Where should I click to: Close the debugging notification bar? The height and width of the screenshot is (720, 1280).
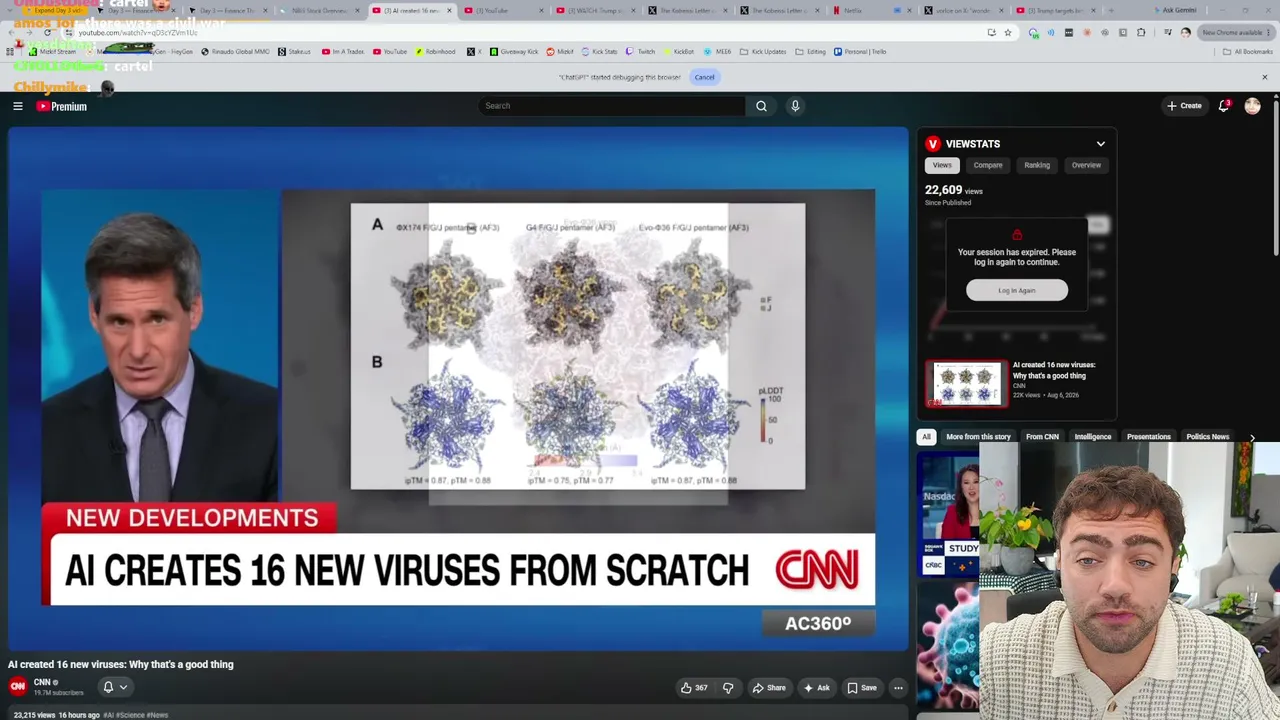(x=1264, y=77)
